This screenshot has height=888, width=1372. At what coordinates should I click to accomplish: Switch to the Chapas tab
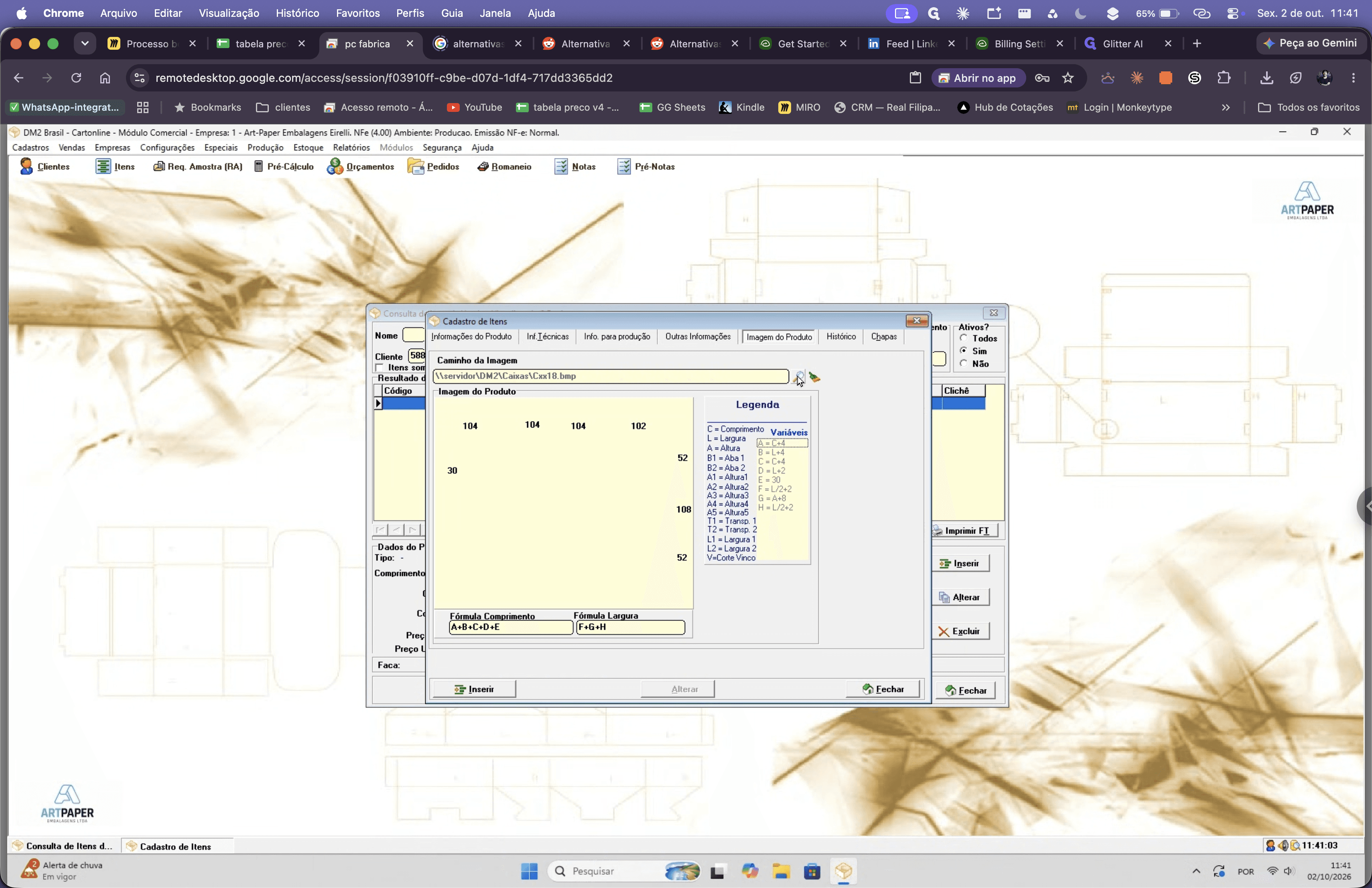tap(883, 337)
